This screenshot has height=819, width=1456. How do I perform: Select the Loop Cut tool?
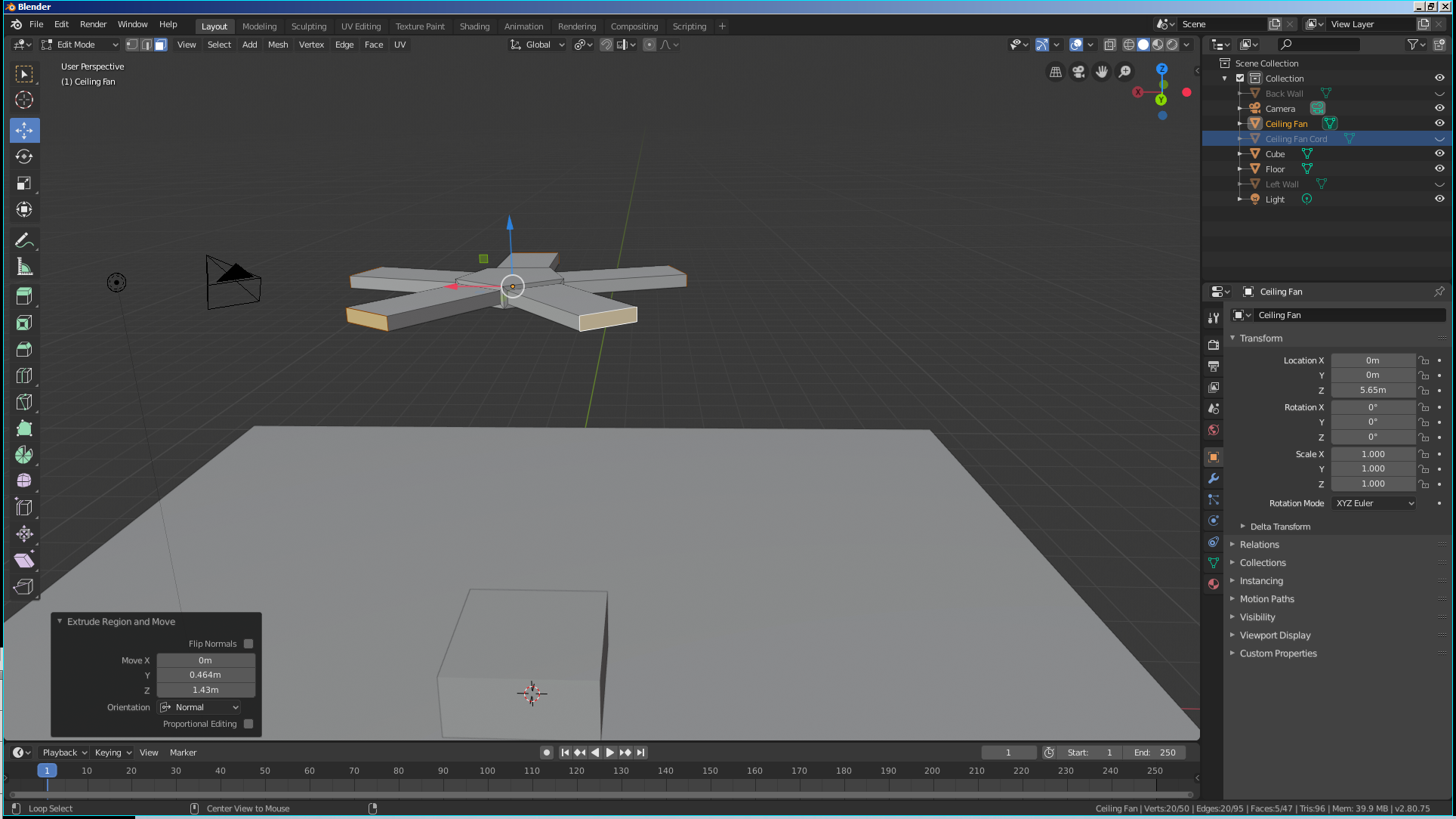[x=24, y=376]
